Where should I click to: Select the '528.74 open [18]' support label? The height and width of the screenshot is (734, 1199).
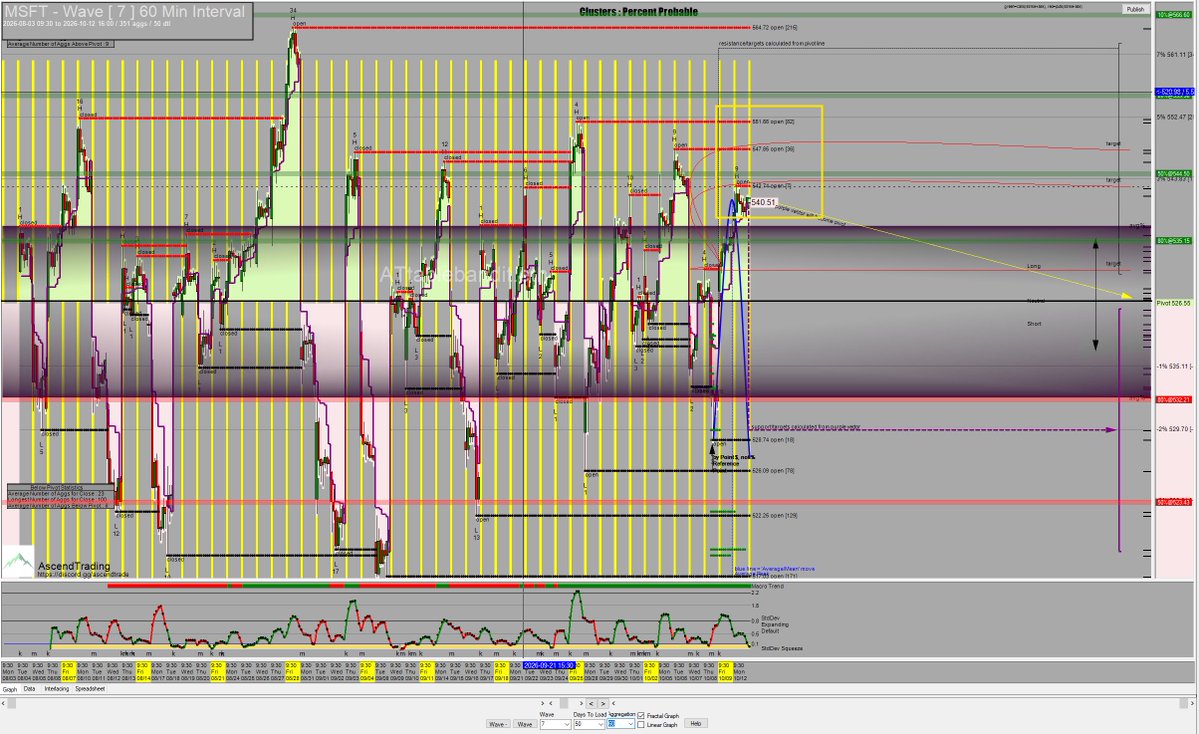[x=773, y=440]
